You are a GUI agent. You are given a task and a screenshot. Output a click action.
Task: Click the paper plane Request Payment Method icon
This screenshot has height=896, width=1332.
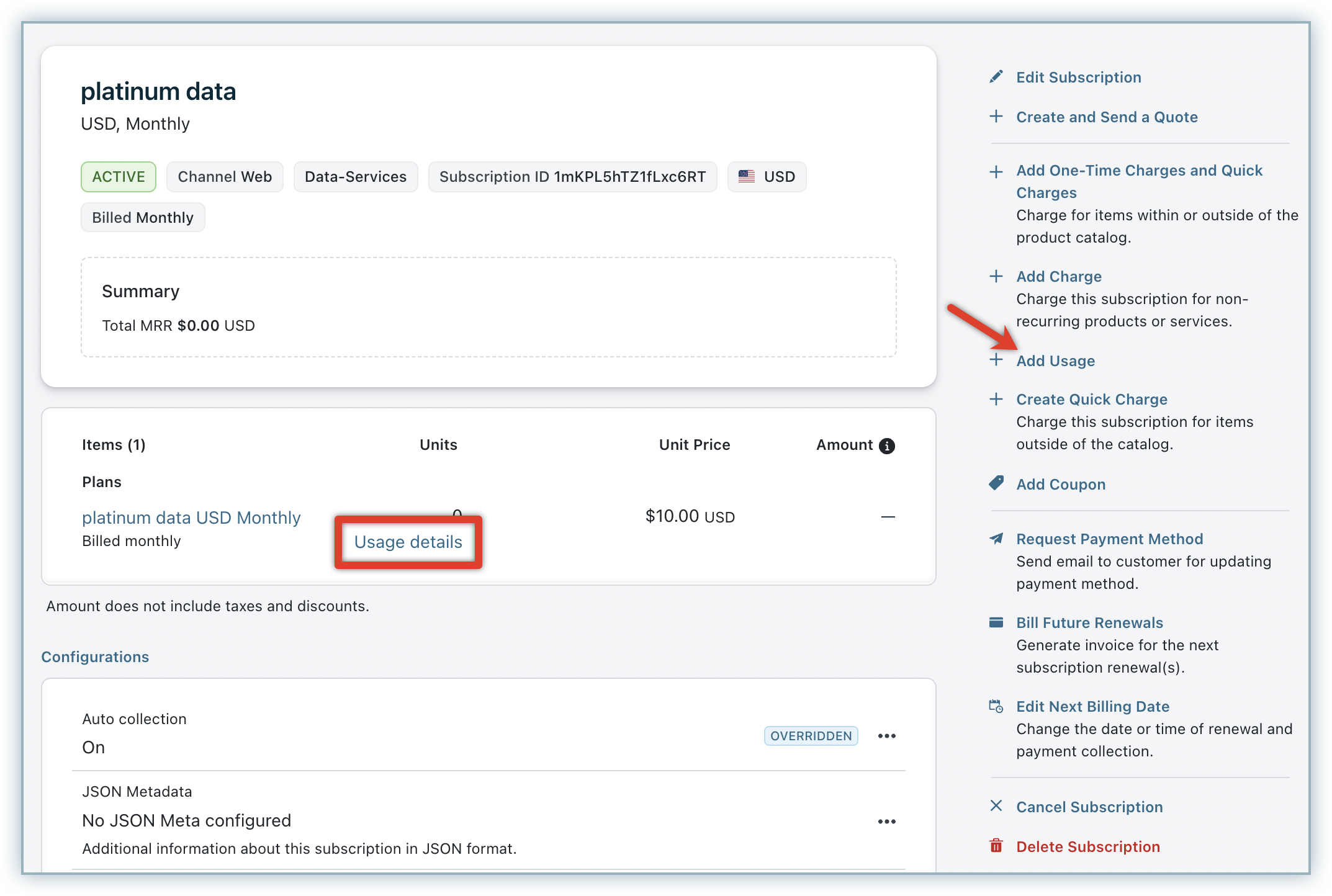[x=996, y=539]
